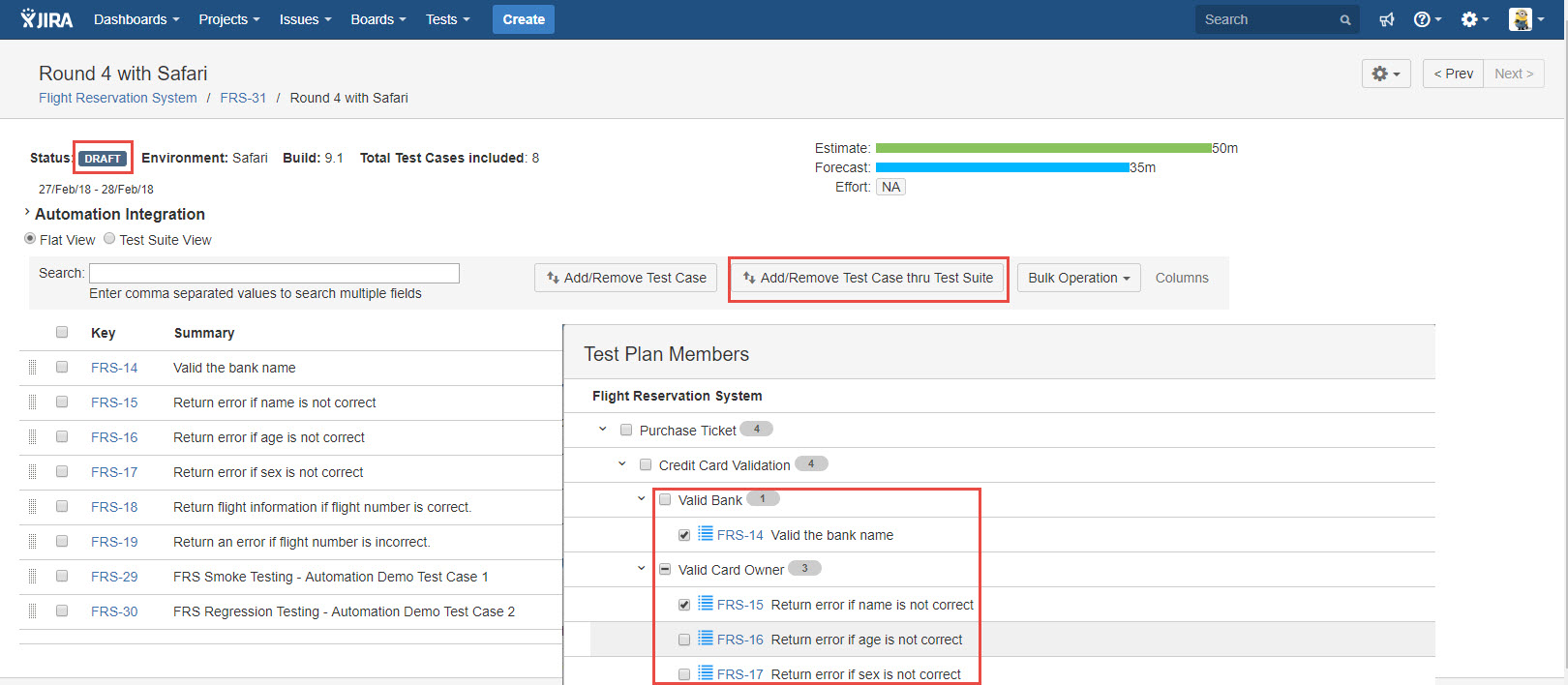Open the Boards menu
The image size is (1568, 685).
click(x=378, y=19)
